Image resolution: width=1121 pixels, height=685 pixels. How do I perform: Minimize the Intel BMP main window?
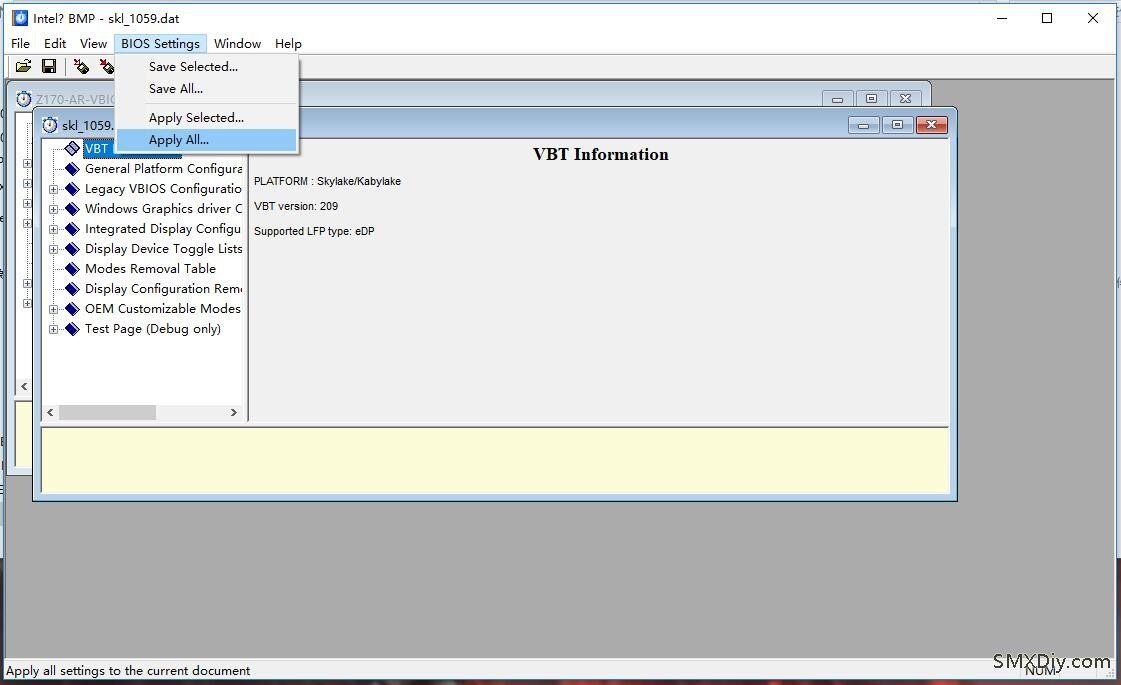1002,18
